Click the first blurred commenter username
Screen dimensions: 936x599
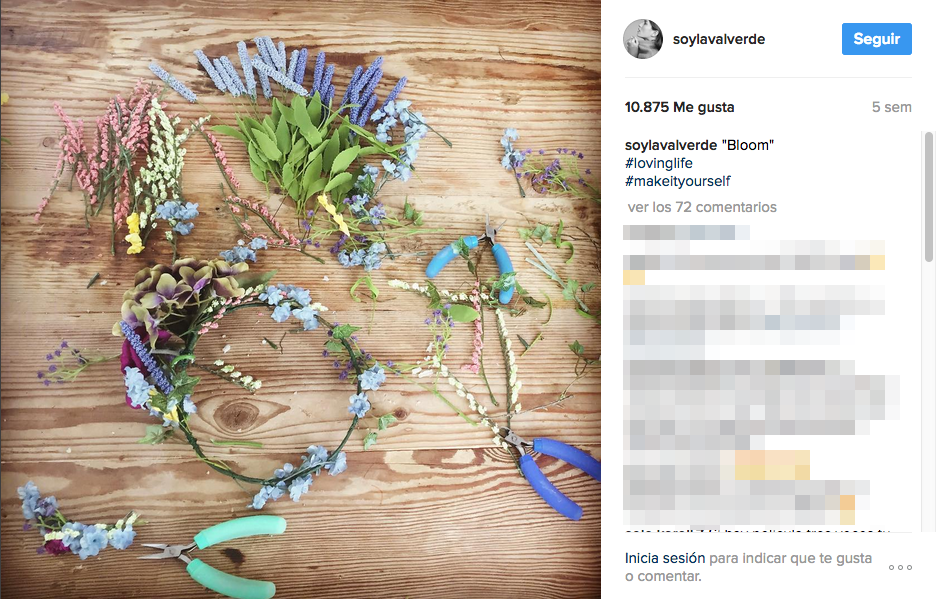point(686,232)
